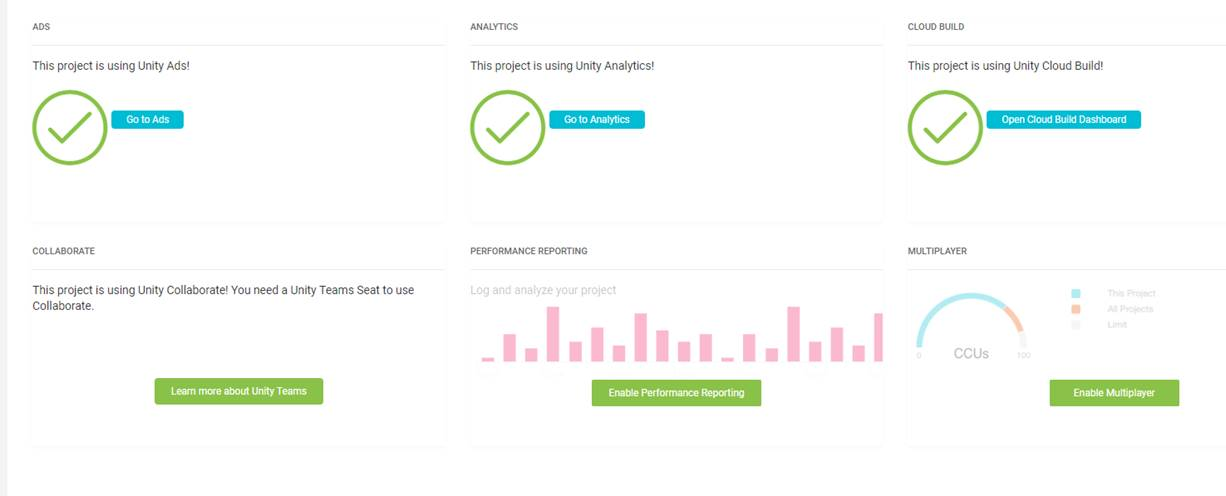Click the green checkmark icon in Ads card
1226x496 pixels.
[x=70, y=127]
